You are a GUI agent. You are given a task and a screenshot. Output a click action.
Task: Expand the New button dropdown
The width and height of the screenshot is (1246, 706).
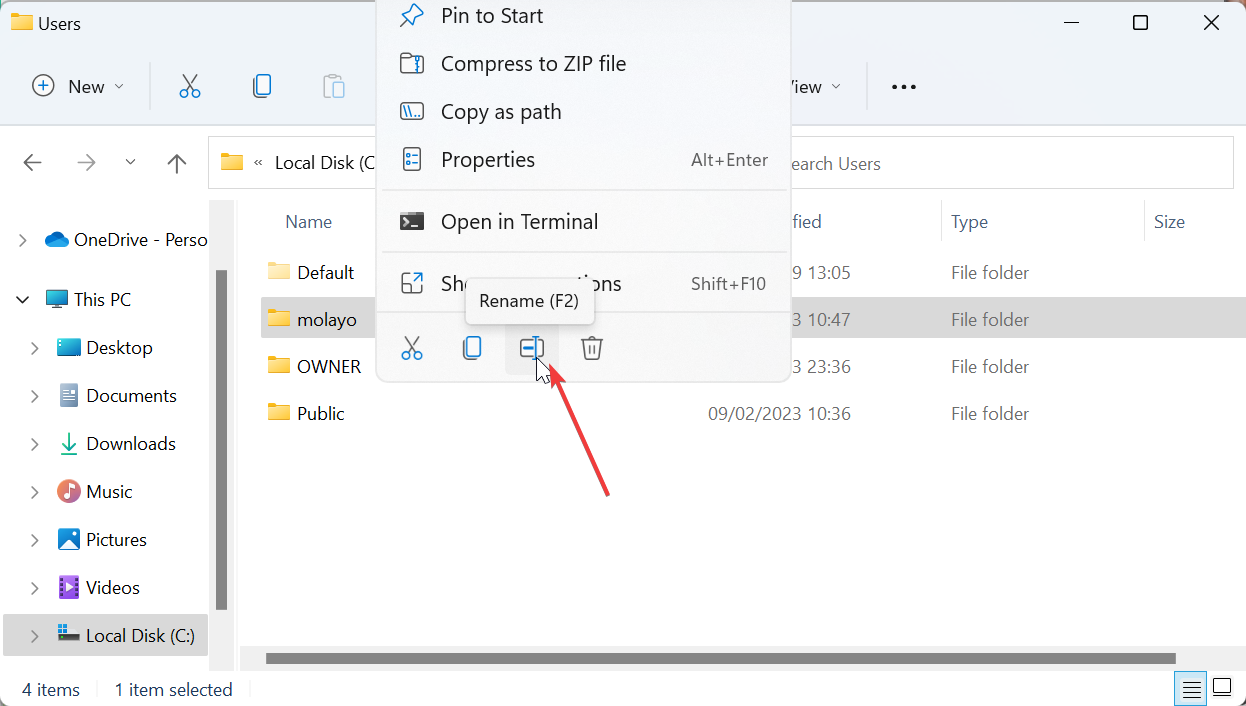click(117, 86)
